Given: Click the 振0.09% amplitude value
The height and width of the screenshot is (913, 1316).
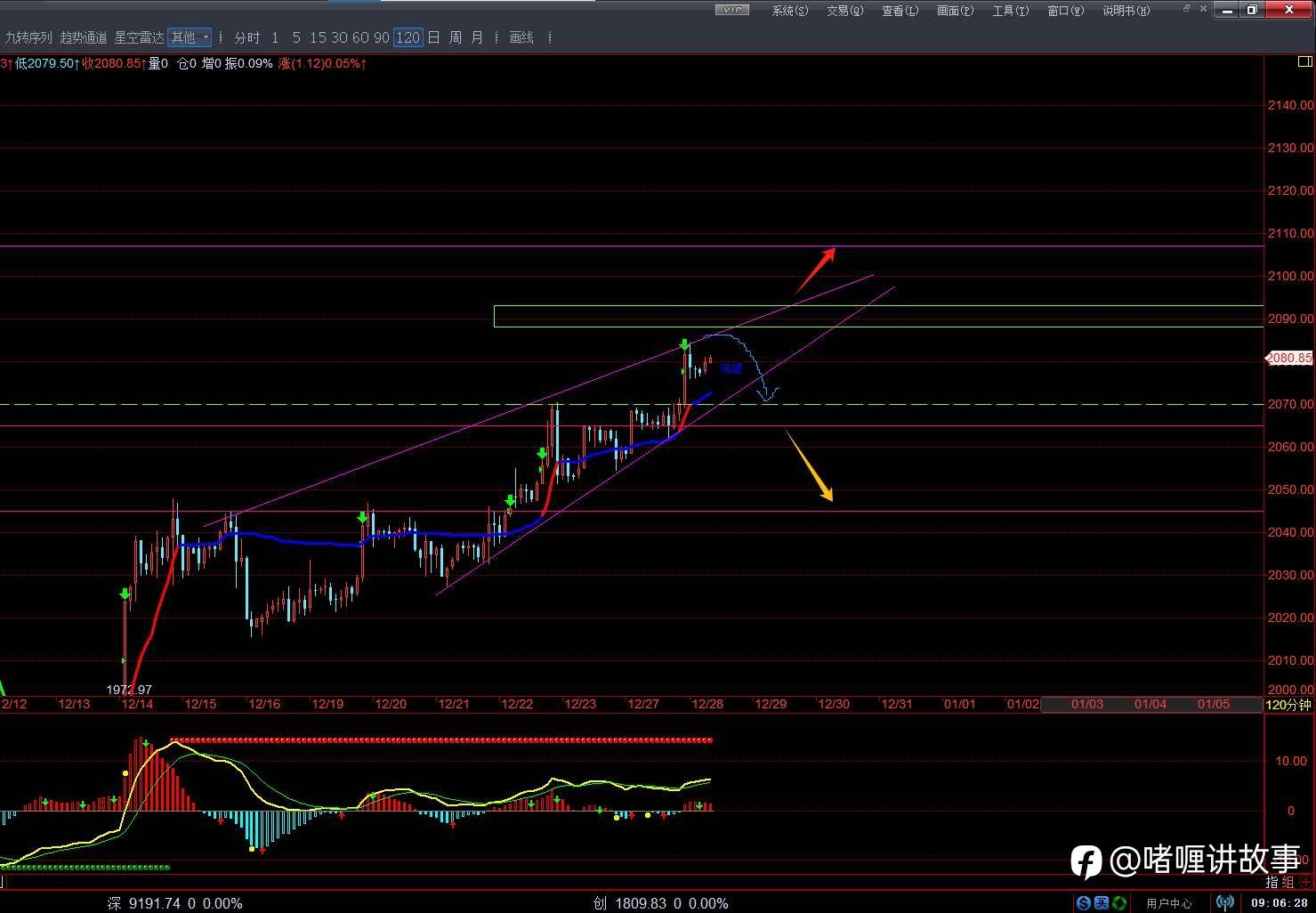Looking at the screenshot, I should tap(248, 63).
